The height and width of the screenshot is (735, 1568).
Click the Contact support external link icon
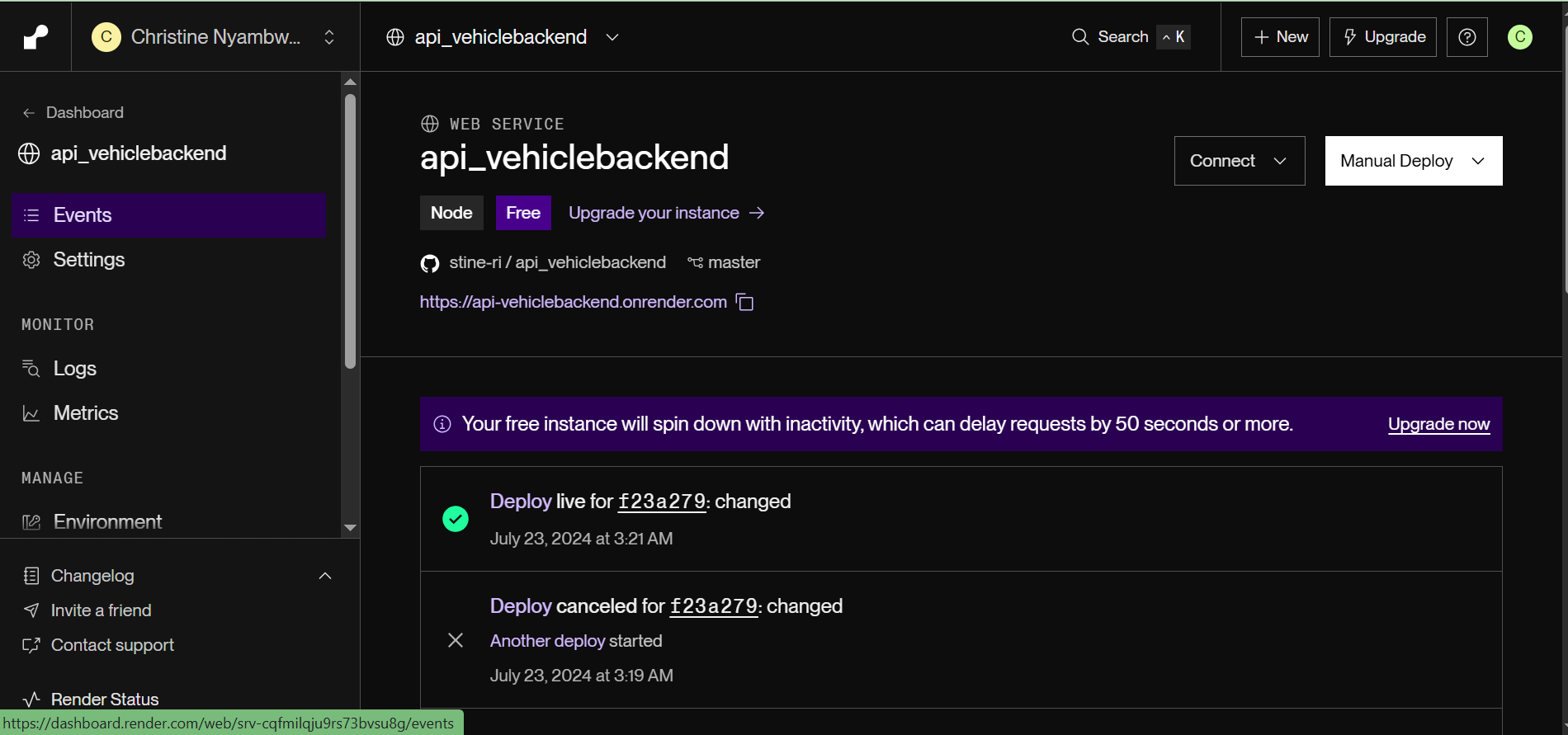[31, 645]
